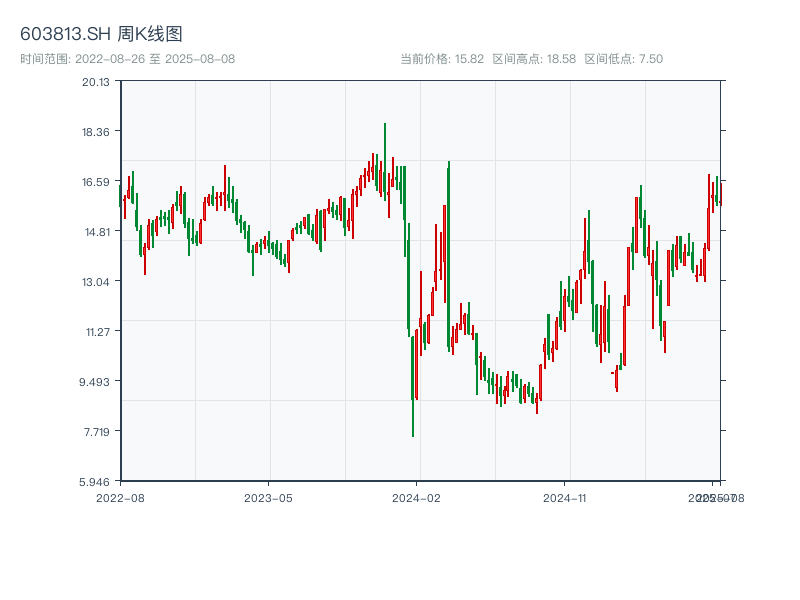Select the 2024-02 date axis label
Screen dimensions: 800x600
click(x=417, y=497)
